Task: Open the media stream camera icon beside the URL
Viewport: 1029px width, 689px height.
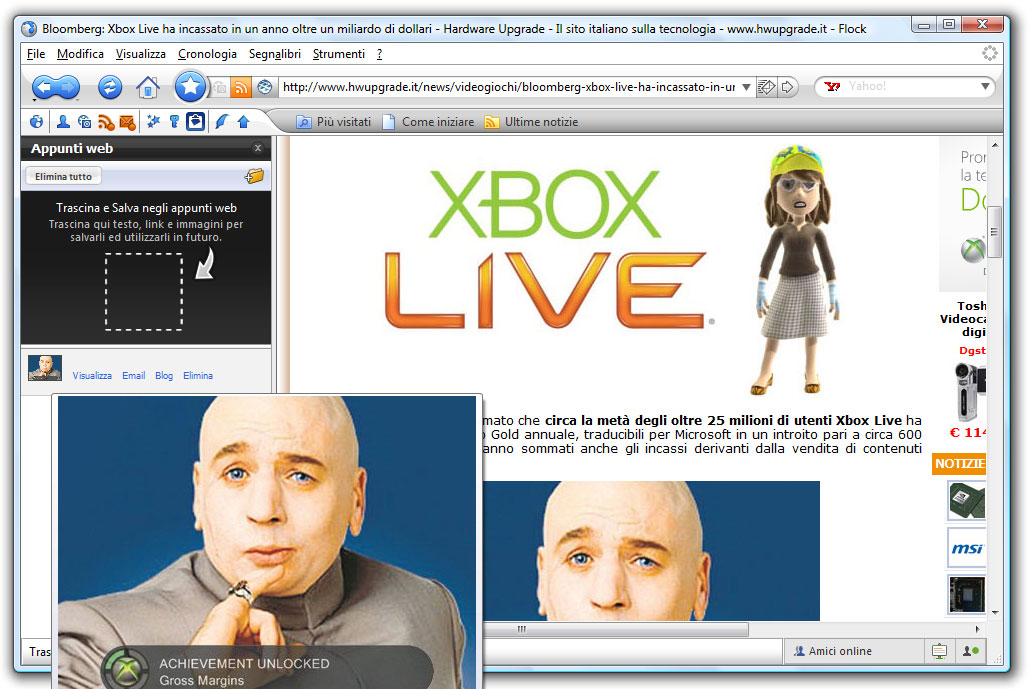Action: click(220, 87)
